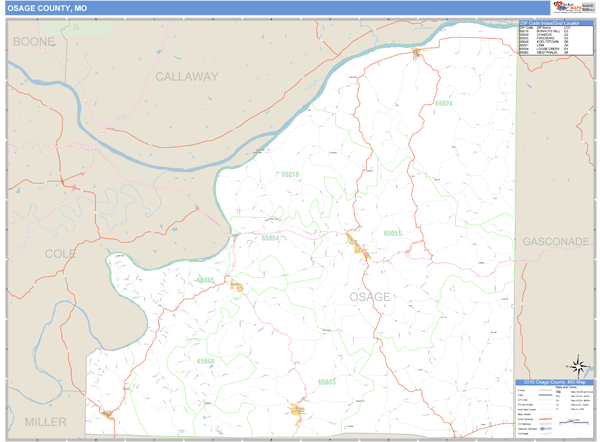Click the MILLER county label

click(x=45, y=421)
